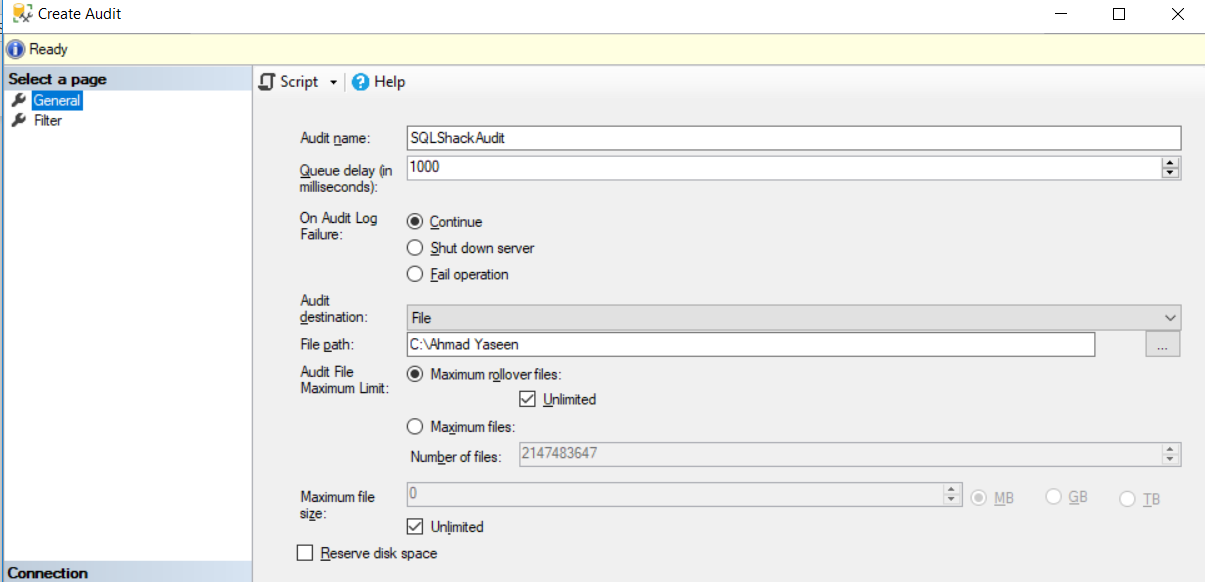This screenshot has width=1205, height=582.
Task: Click the Audit name text field
Action: click(x=793, y=138)
